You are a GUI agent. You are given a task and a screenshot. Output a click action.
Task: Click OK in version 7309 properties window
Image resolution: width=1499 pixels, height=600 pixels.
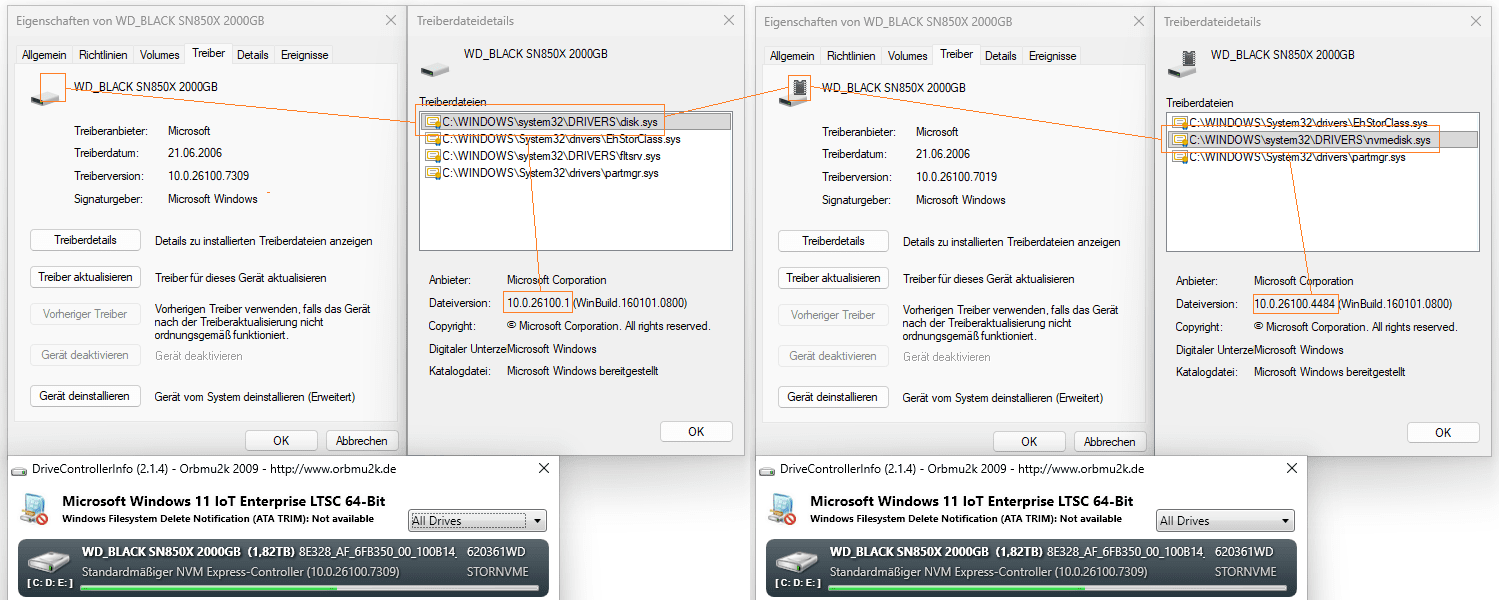click(x=281, y=440)
